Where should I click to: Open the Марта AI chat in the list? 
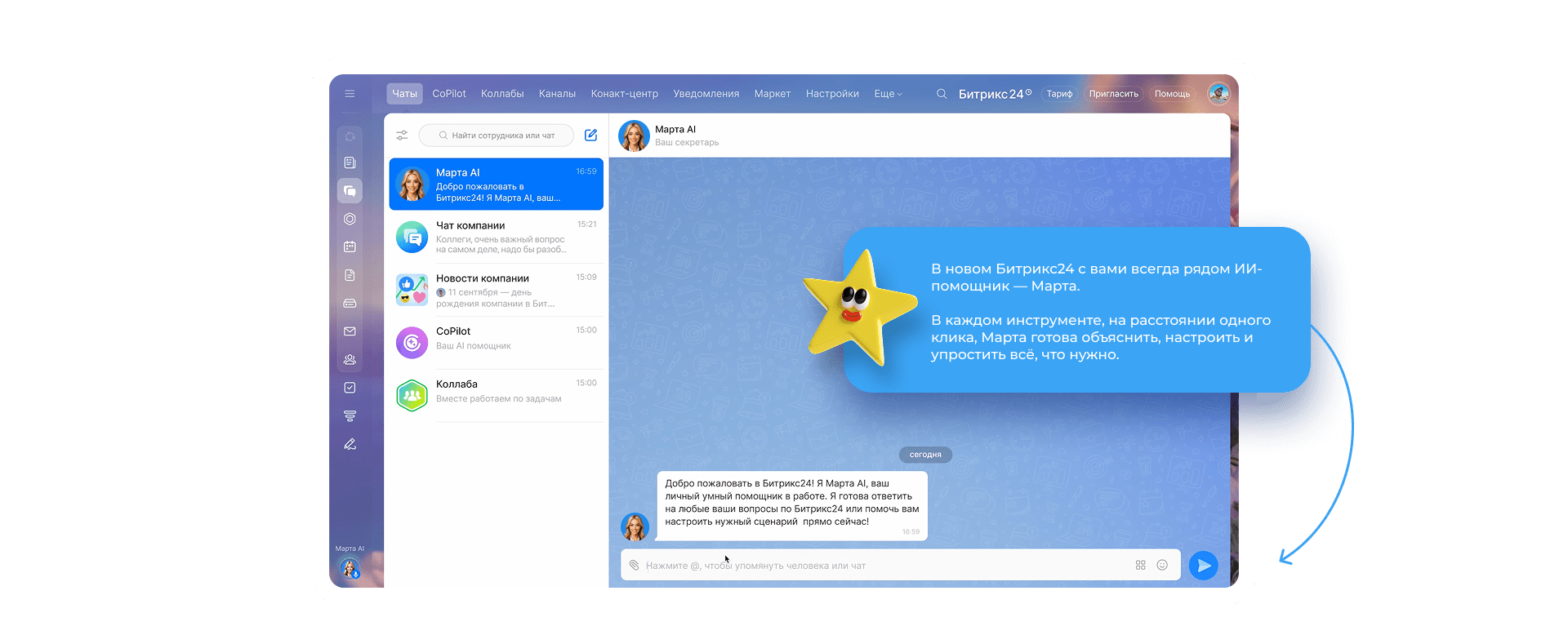pyautogui.click(x=497, y=184)
